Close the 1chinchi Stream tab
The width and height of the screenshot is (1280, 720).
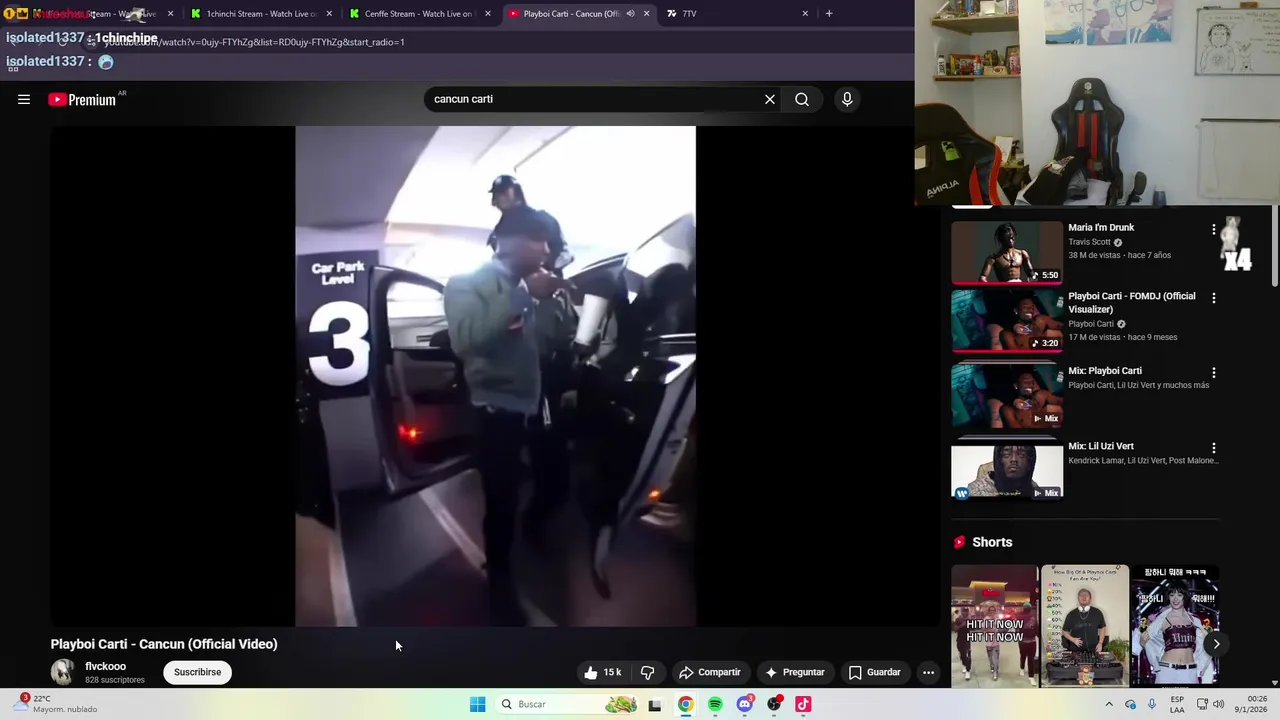coord(329,14)
